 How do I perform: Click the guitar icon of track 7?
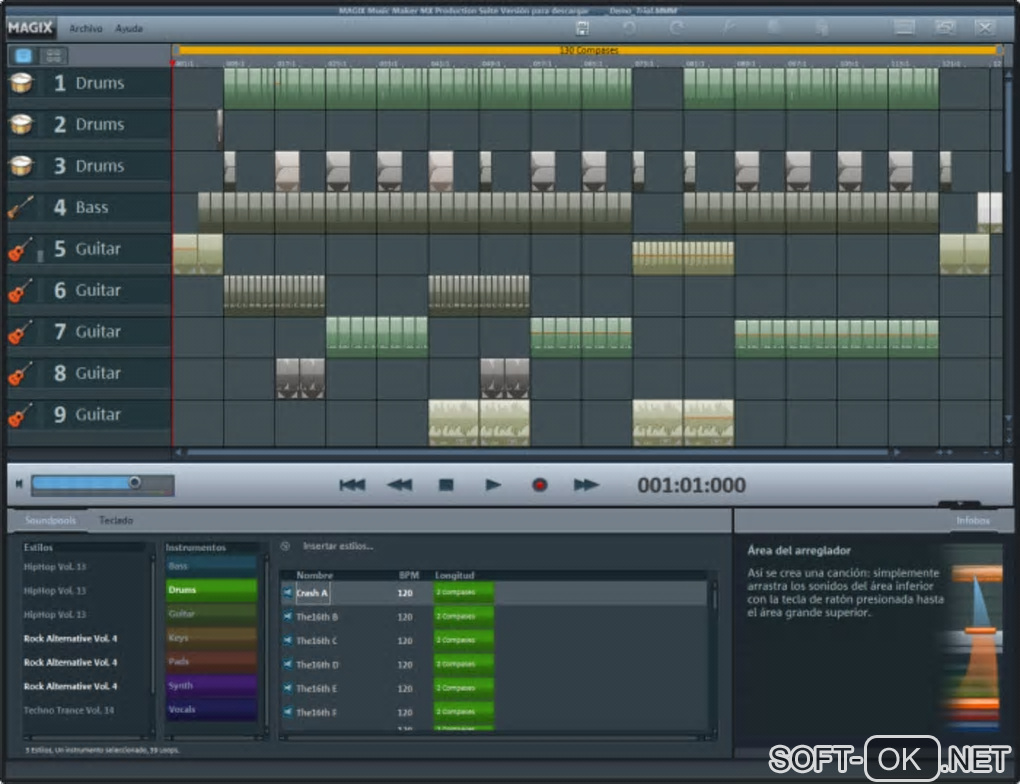pos(21,332)
